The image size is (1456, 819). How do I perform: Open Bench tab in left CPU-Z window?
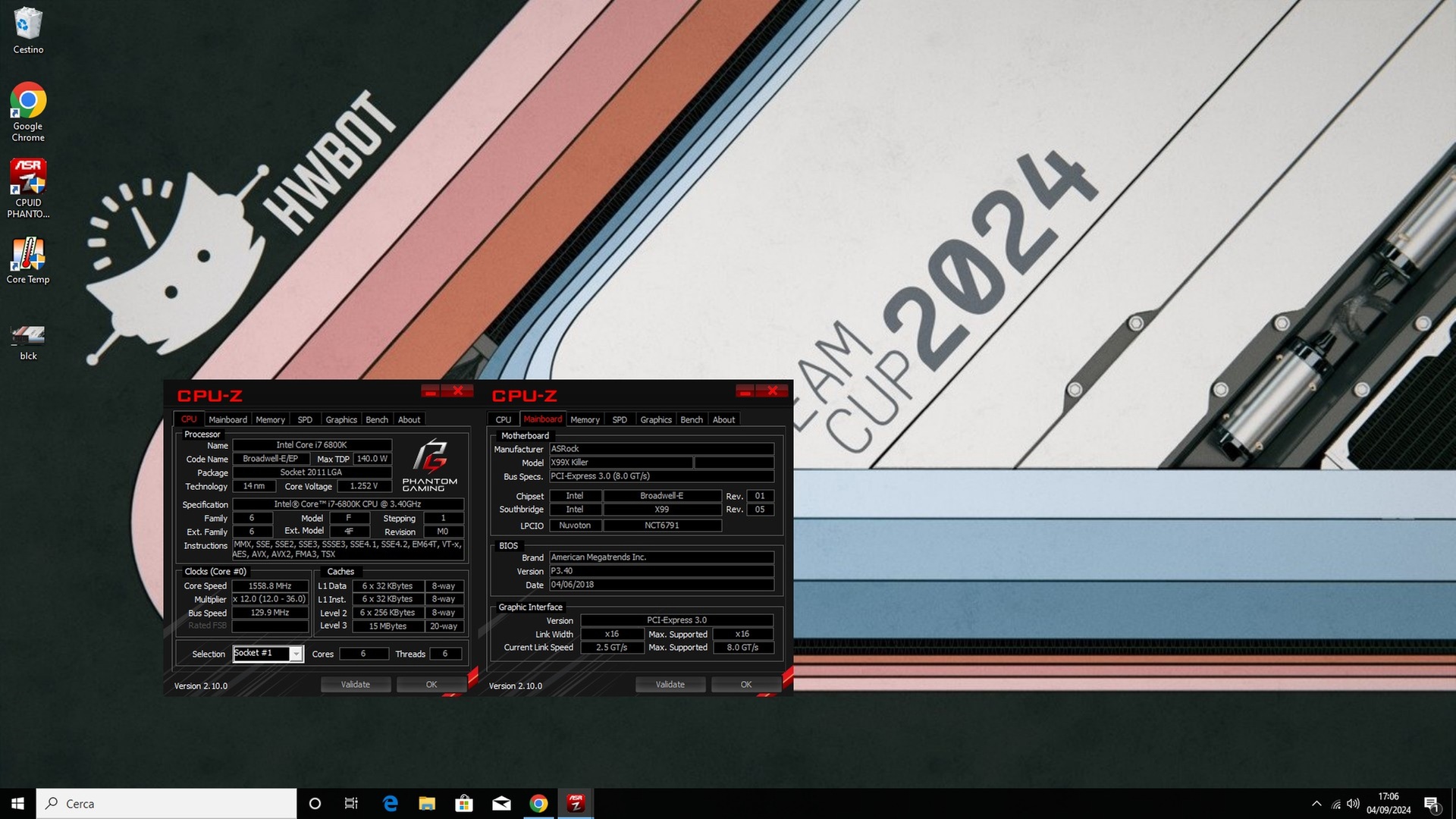tap(377, 419)
